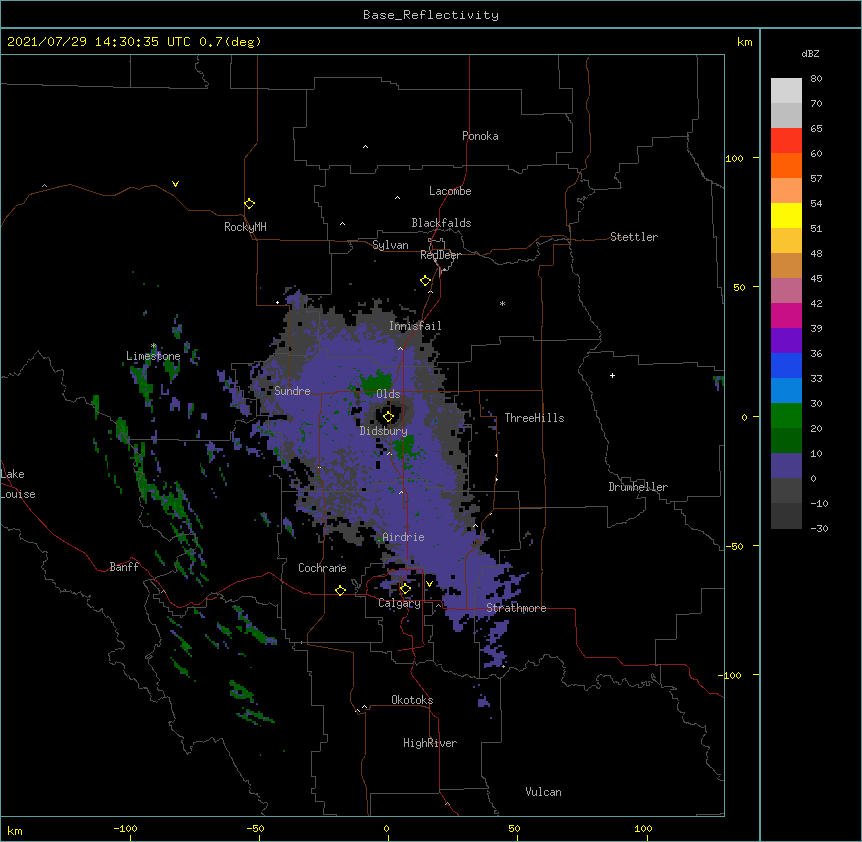This screenshot has width=862, height=842.
Task: Pick the red 60-65 dBZ legend swatch
Action: coord(786,141)
